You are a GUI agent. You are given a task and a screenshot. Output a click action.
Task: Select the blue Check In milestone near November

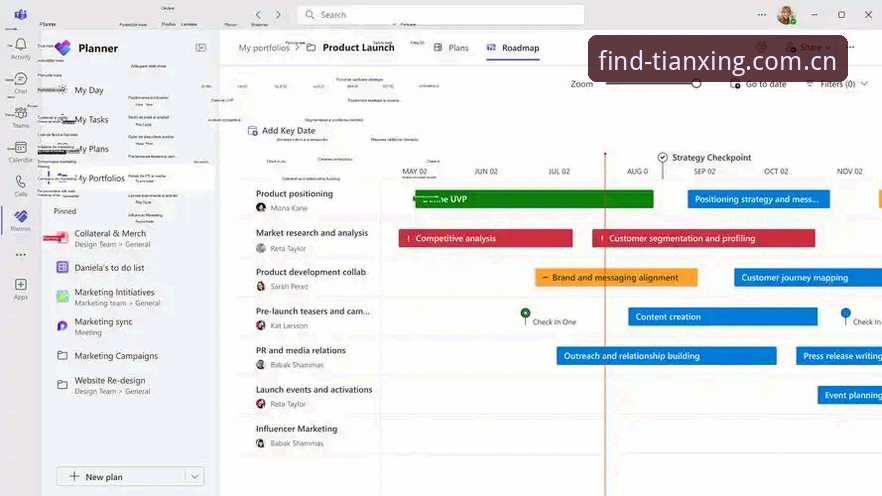[x=845, y=313]
